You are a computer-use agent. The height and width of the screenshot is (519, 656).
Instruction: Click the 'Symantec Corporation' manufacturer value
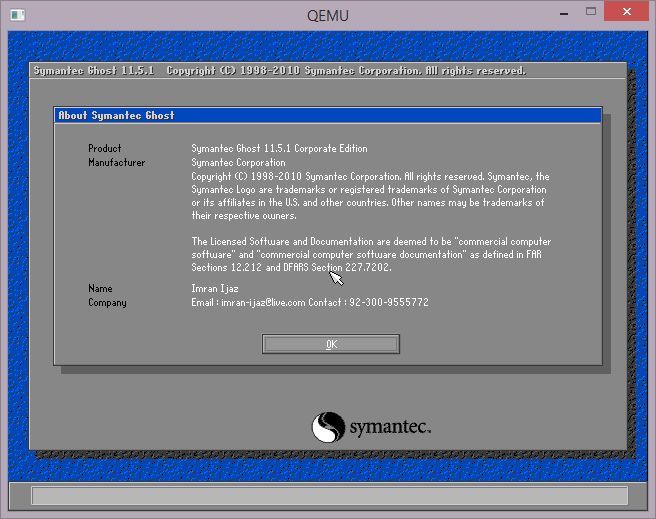238,163
